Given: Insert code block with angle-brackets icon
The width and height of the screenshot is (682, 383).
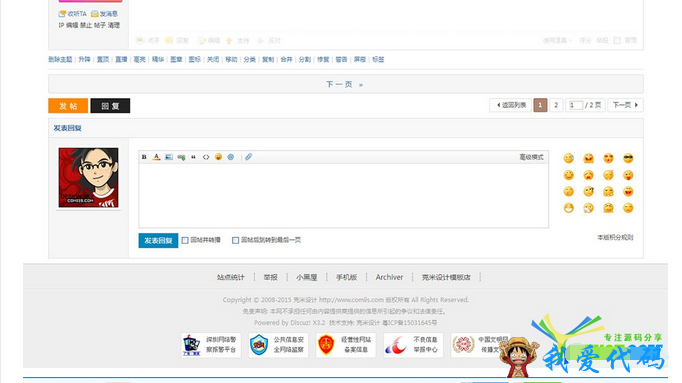Looking at the screenshot, I should 206,157.
